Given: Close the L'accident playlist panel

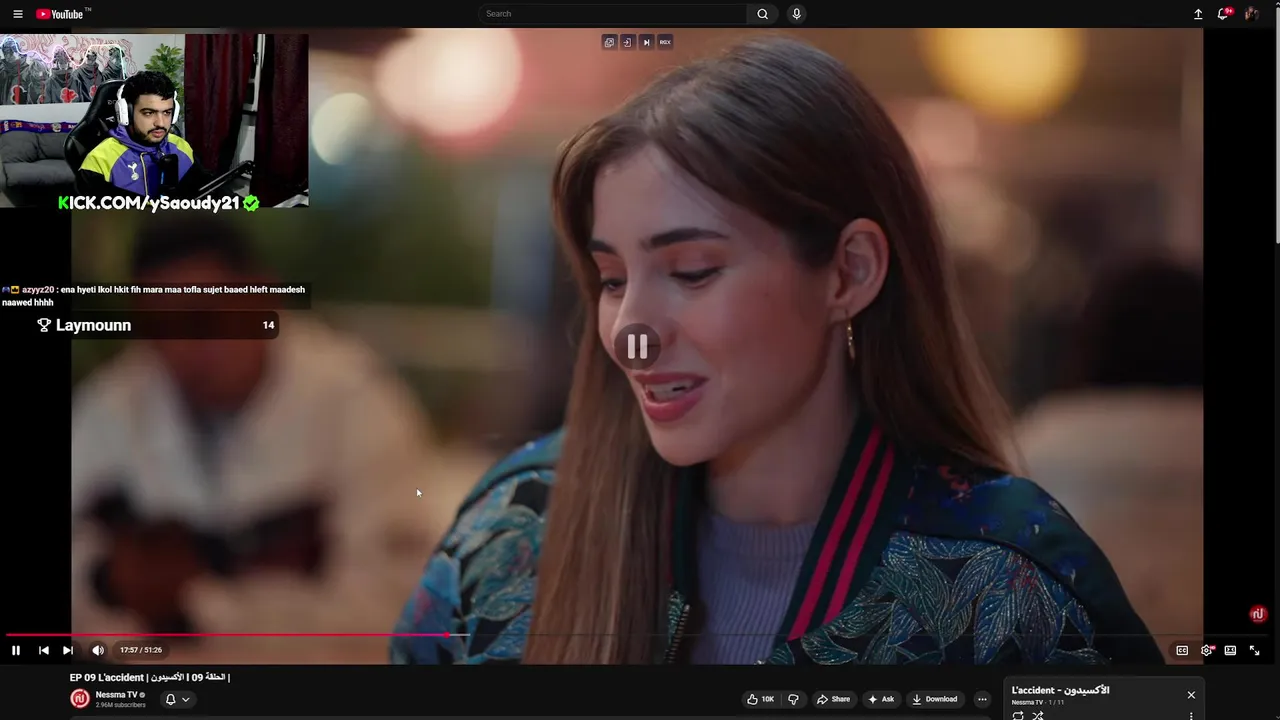Looking at the screenshot, I should click(1191, 695).
